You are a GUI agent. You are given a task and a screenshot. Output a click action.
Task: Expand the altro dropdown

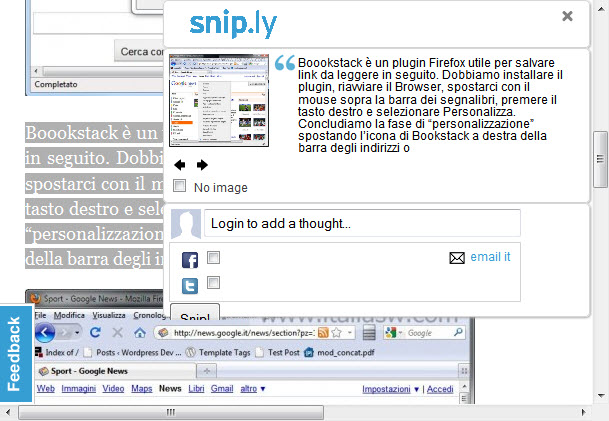(x=253, y=388)
